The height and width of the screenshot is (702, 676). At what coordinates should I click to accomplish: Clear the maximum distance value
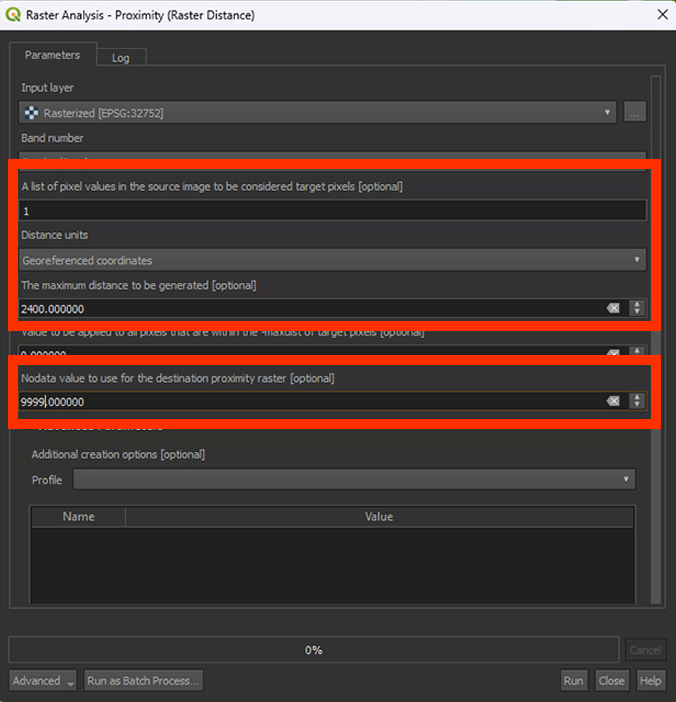pyautogui.click(x=613, y=309)
